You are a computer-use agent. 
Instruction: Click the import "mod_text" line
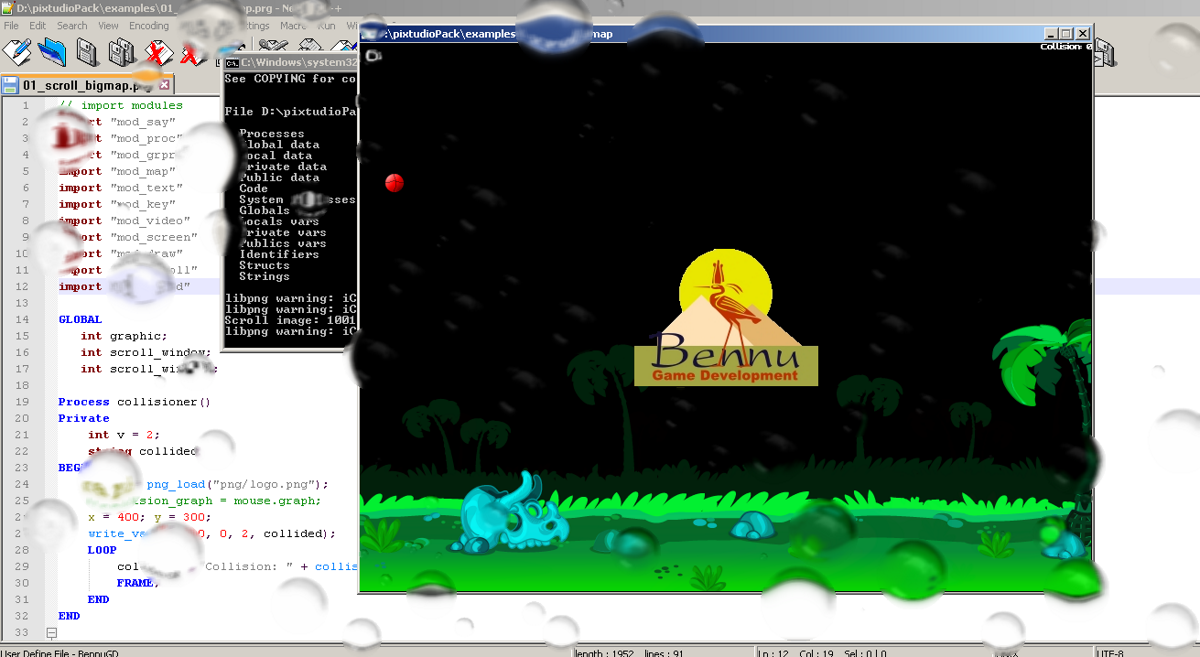click(x=121, y=188)
